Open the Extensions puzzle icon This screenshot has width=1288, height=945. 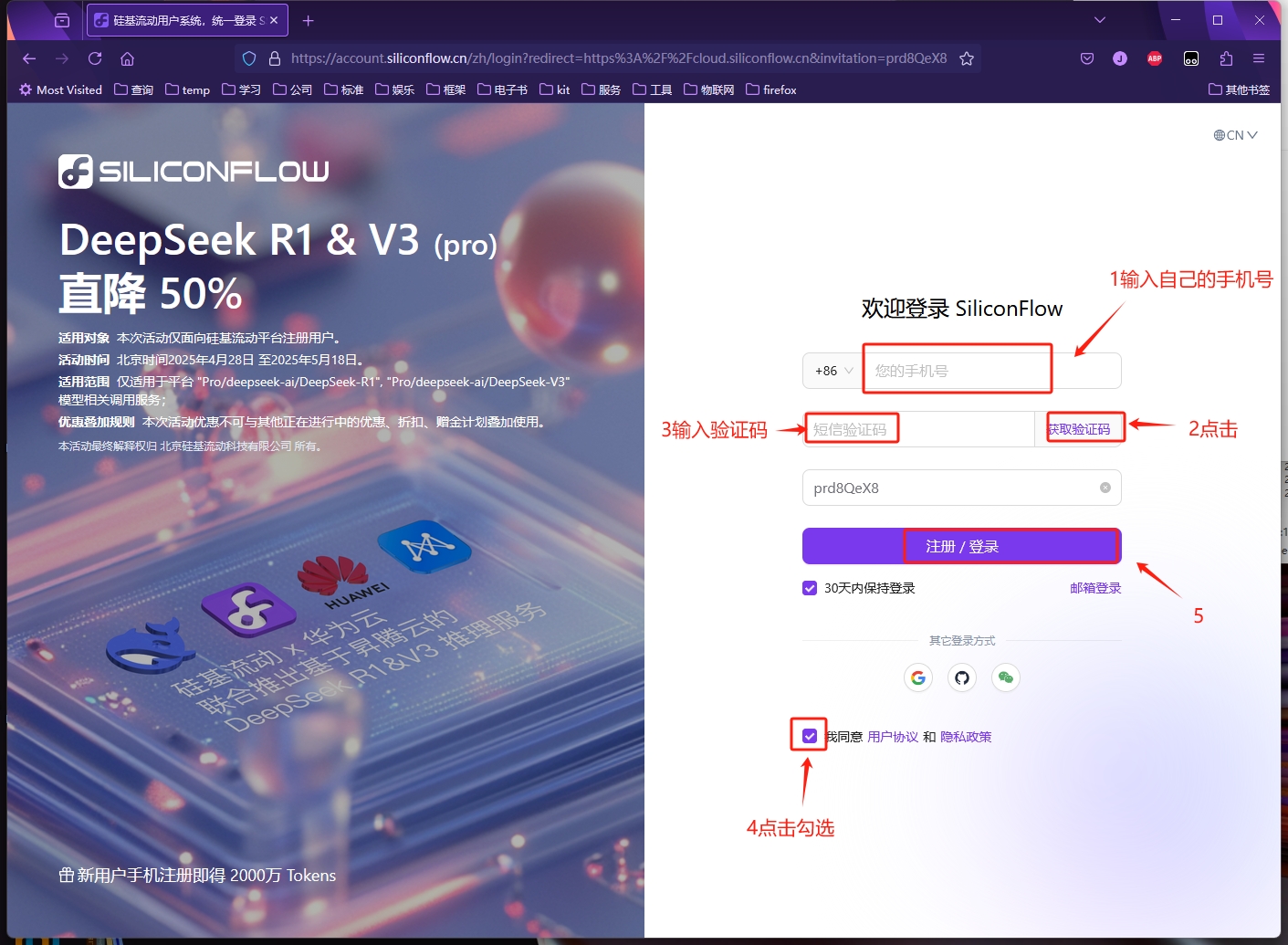[1226, 58]
